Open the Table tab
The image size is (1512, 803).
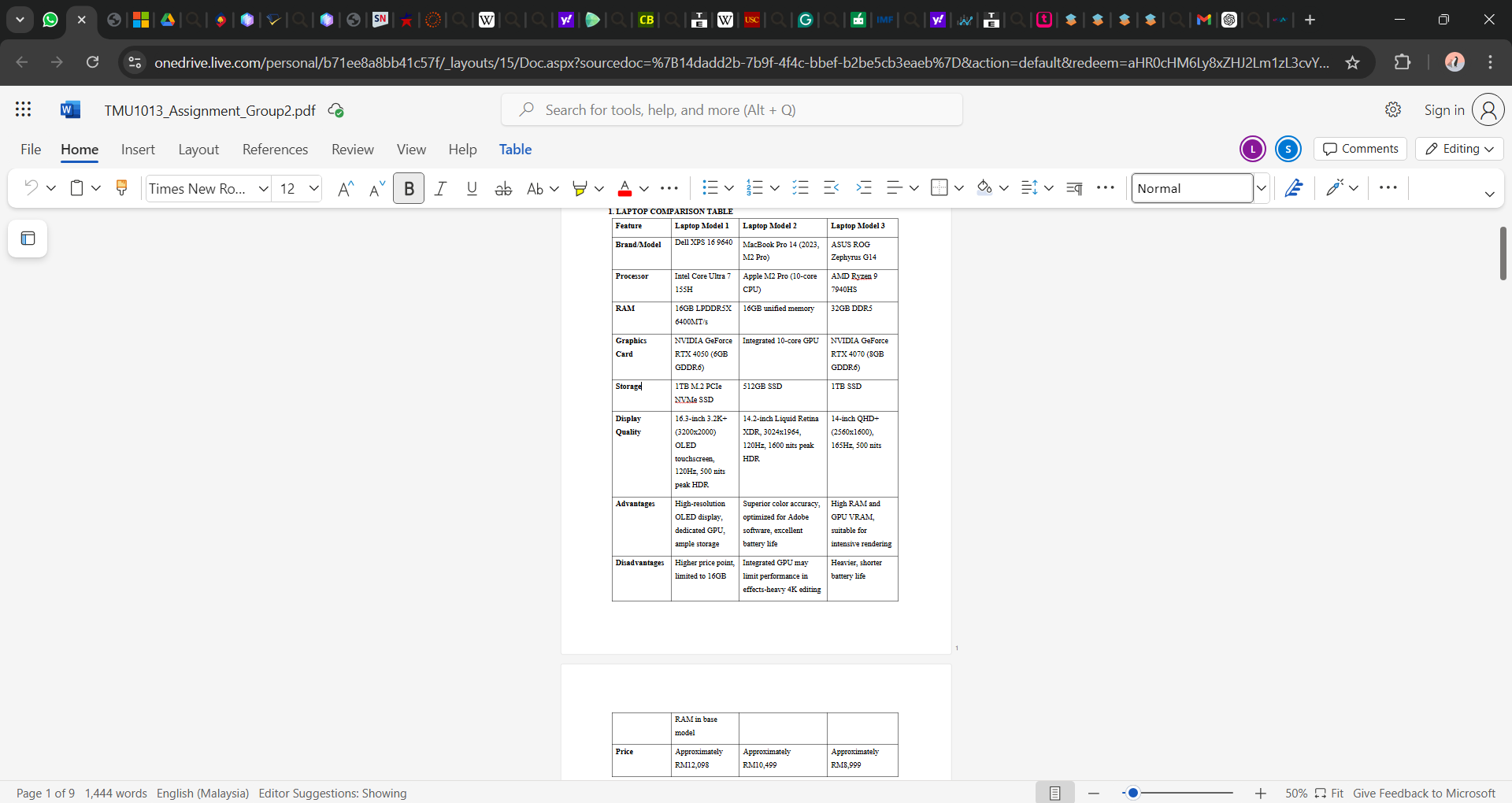click(515, 150)
